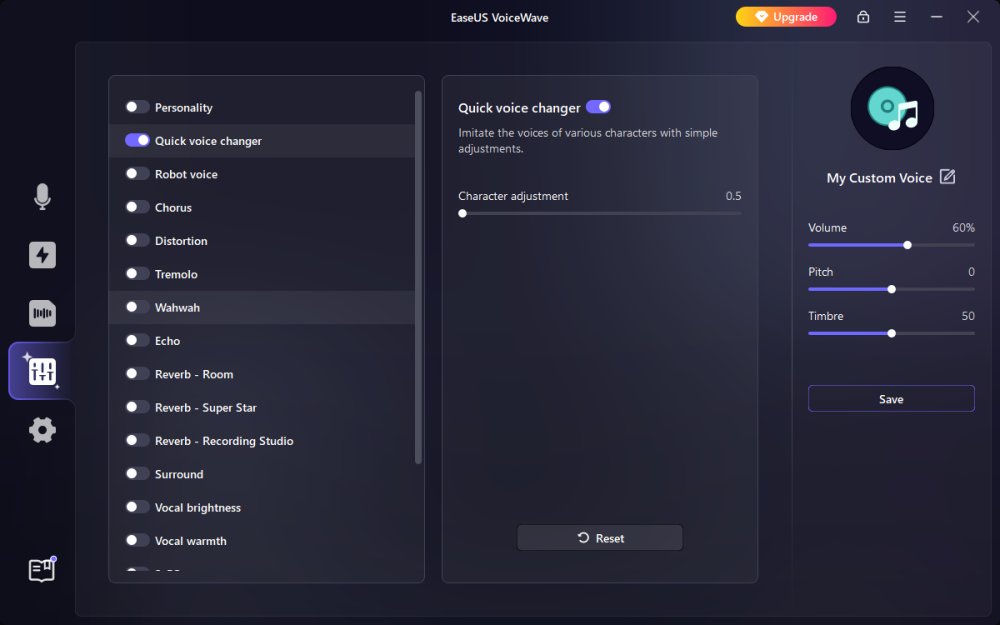Screen dimensions: 1000x625
Task: Toggle Reverb - Super Star effect
Action: 137,407
